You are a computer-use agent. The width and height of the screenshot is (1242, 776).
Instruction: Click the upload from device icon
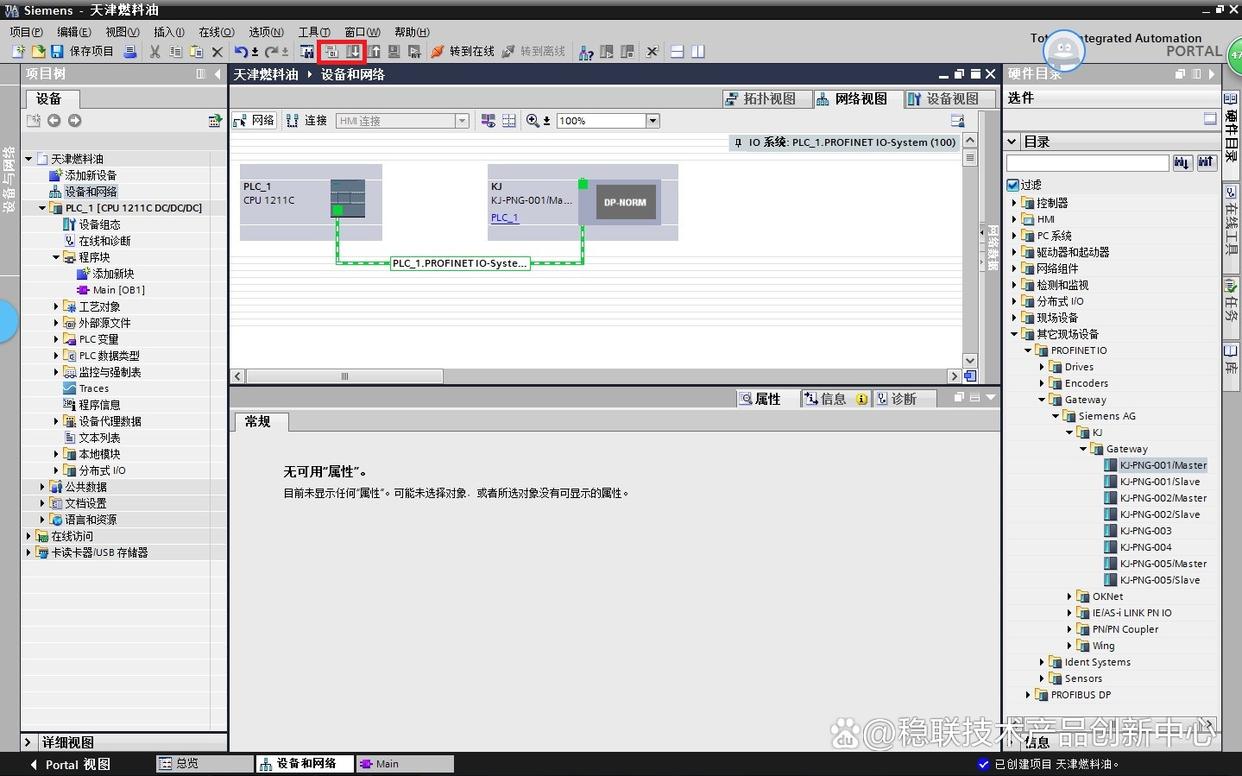(x=374, y=52)
